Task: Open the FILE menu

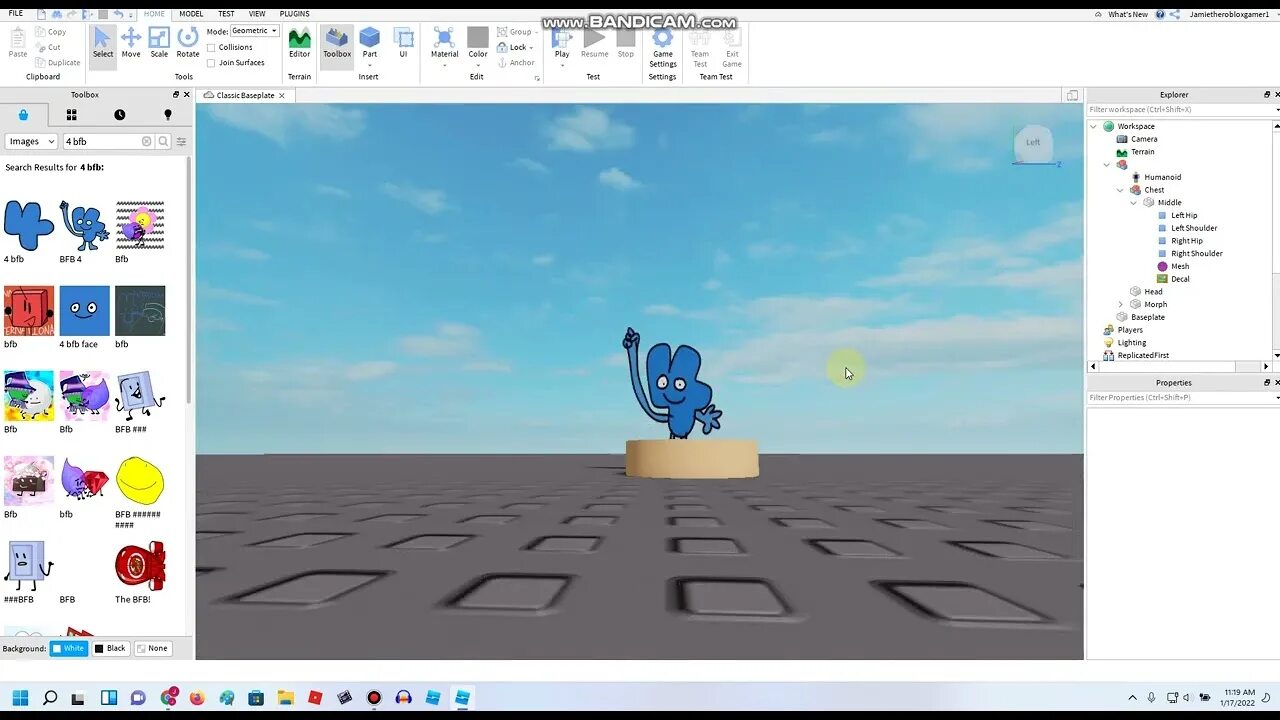Action: click(x=16, y=14)
